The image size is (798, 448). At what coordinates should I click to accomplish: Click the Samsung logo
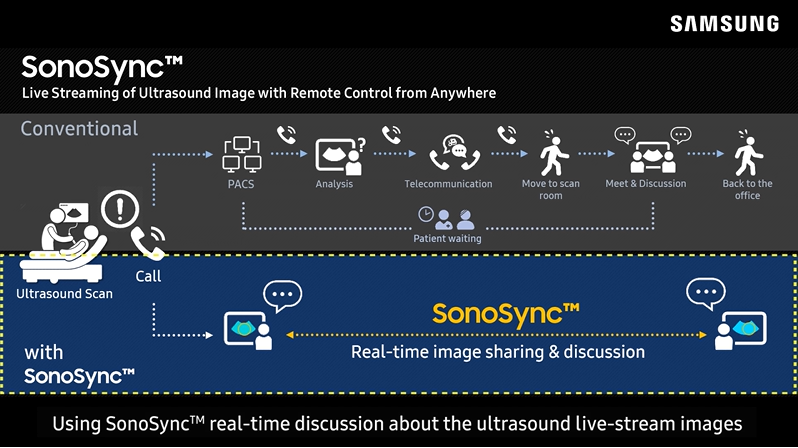pos(724,24)
